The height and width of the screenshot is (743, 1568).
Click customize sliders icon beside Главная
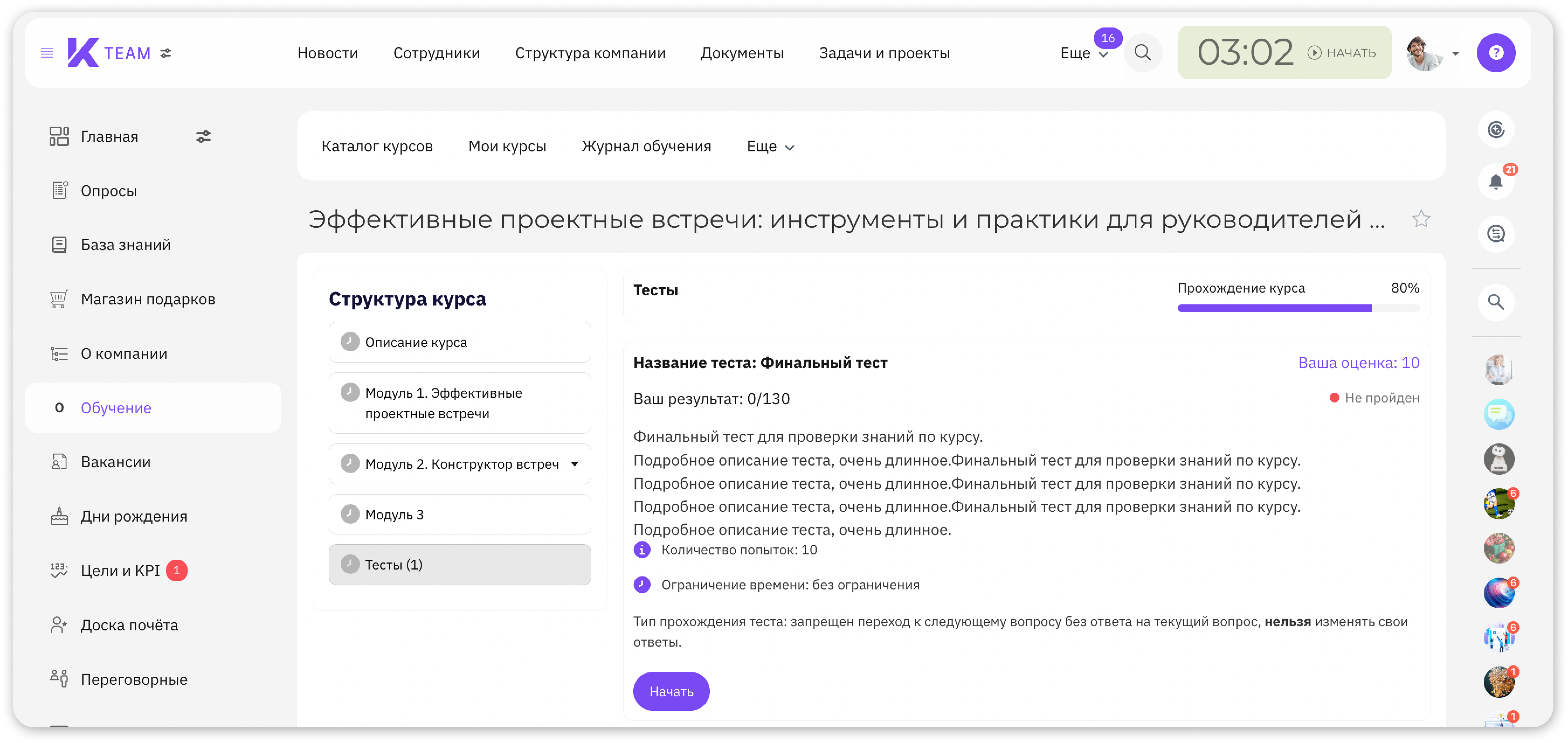point(203,136)
